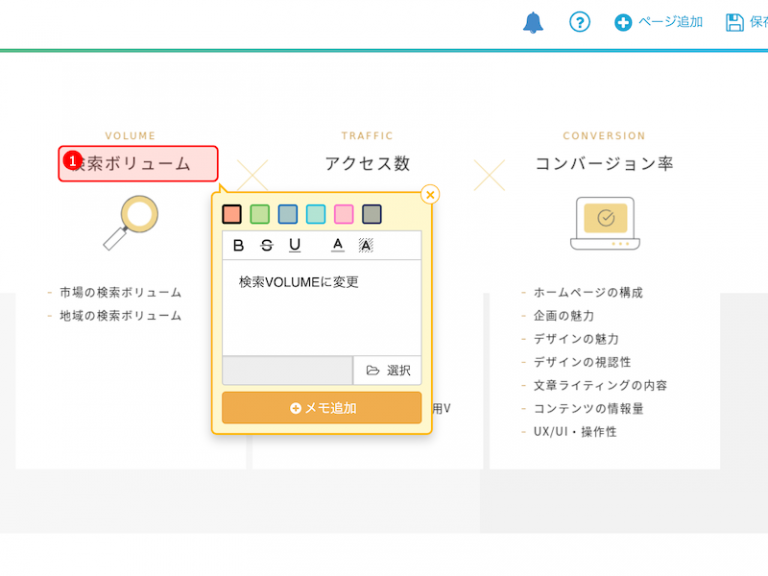Toggle strikethrough formatting in memo editor

(x=267, y=245)
